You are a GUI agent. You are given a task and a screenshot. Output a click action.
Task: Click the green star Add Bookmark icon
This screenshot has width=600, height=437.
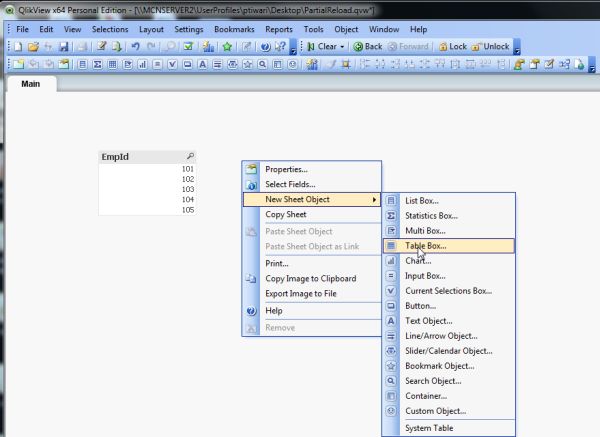tap(227, 47)
